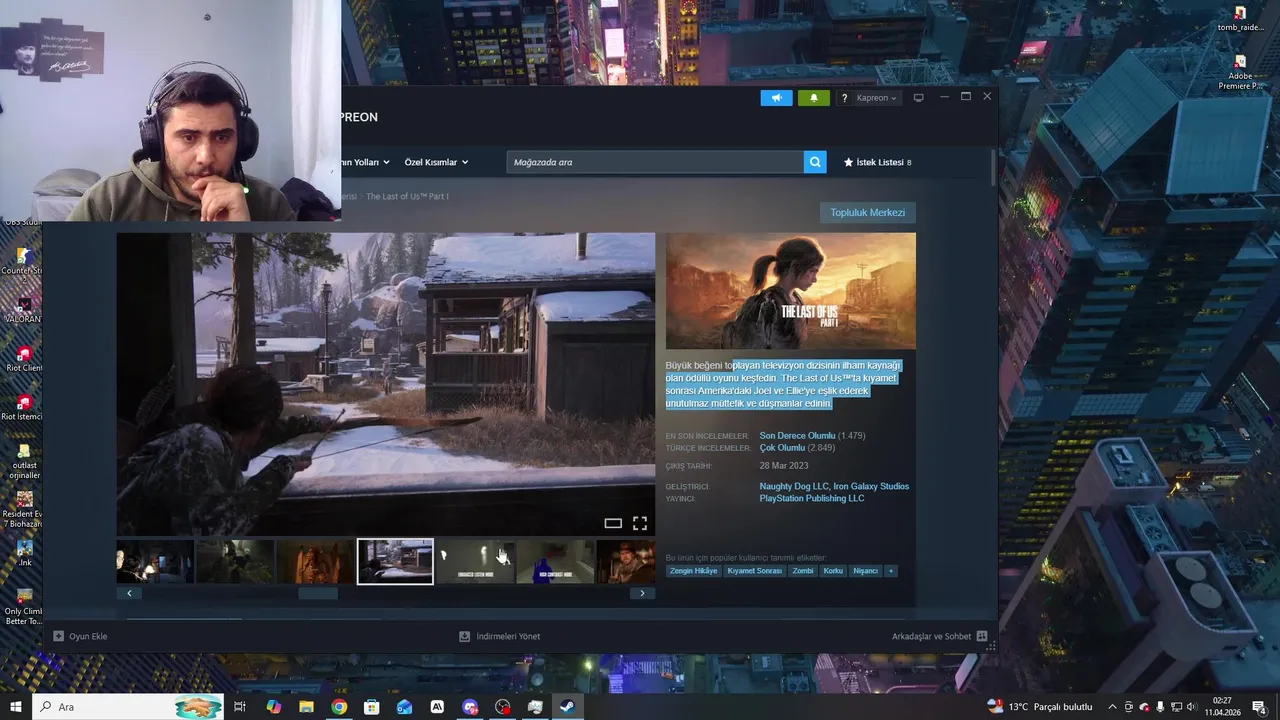Screen dimensions: 1280x720
Task: Open screenshot in fullscreen
Action: [640, 523]
